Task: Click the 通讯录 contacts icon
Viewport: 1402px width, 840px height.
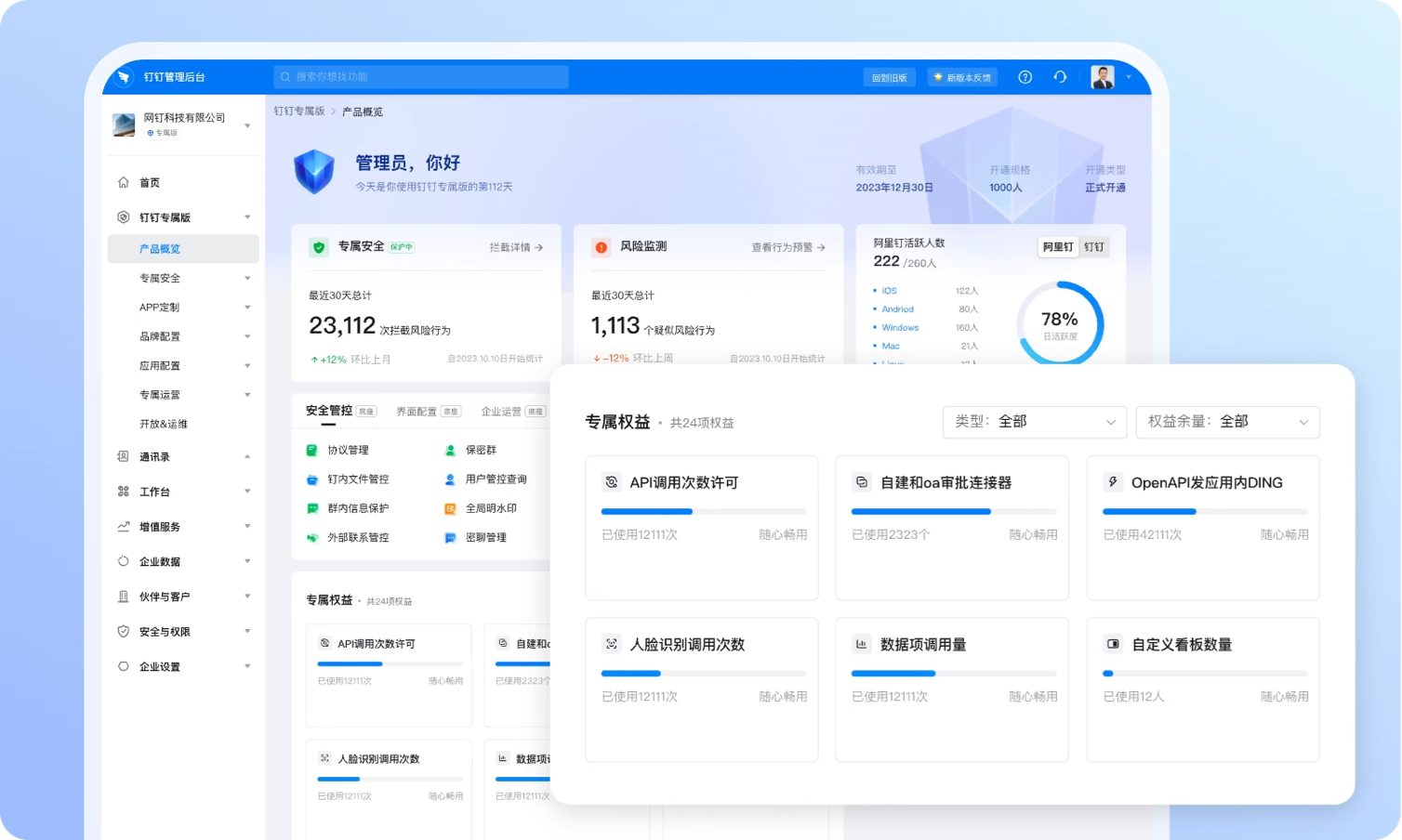Action: tap(123, 456)
